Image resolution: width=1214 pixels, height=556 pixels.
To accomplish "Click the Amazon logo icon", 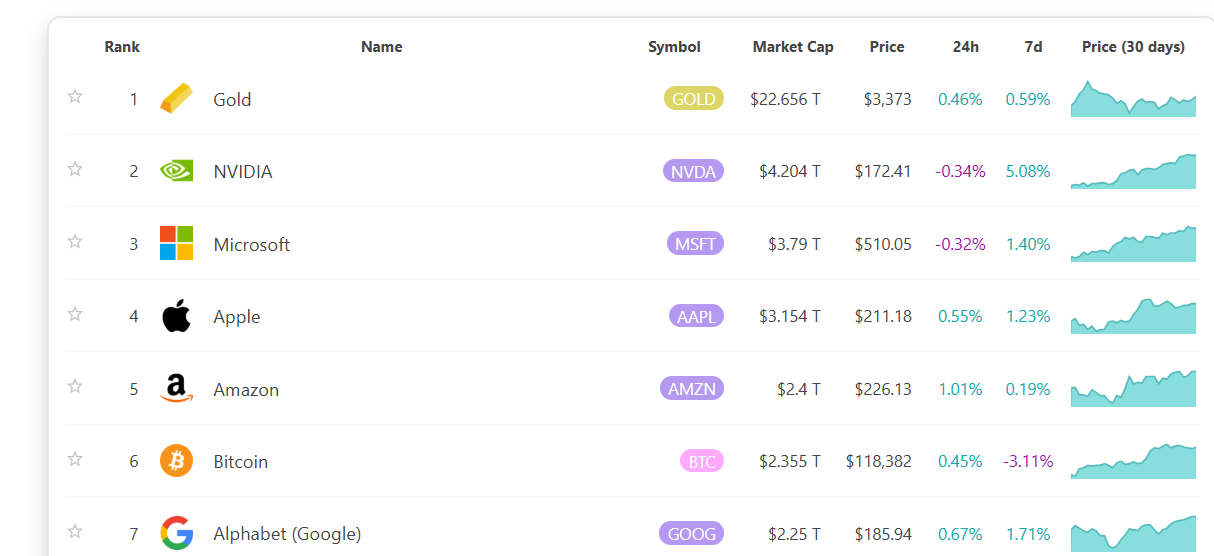I will [177, 389].
